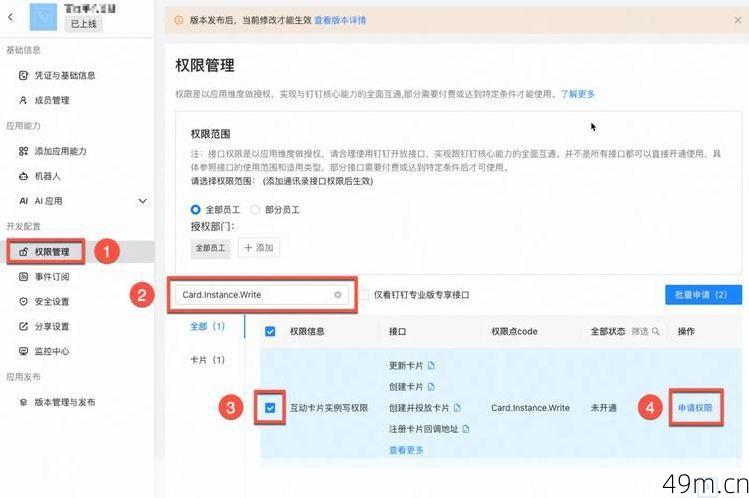
Task: Click the 批量申请 (2) button
Action: (x=703, y=295)
